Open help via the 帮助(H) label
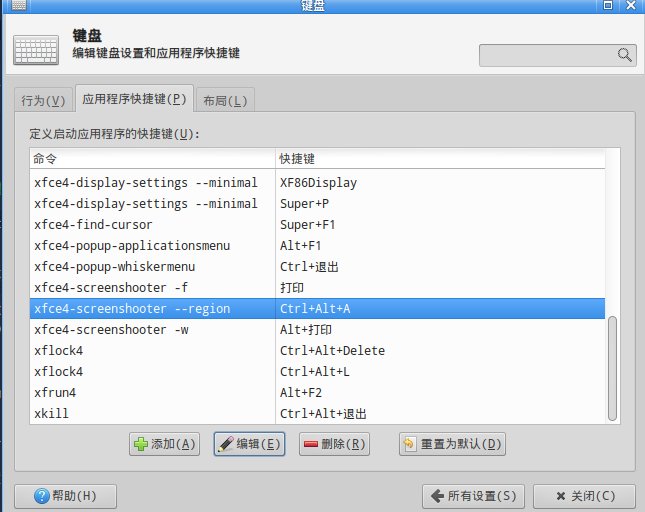This screenshot has height=512, width=645. [74, 496]
